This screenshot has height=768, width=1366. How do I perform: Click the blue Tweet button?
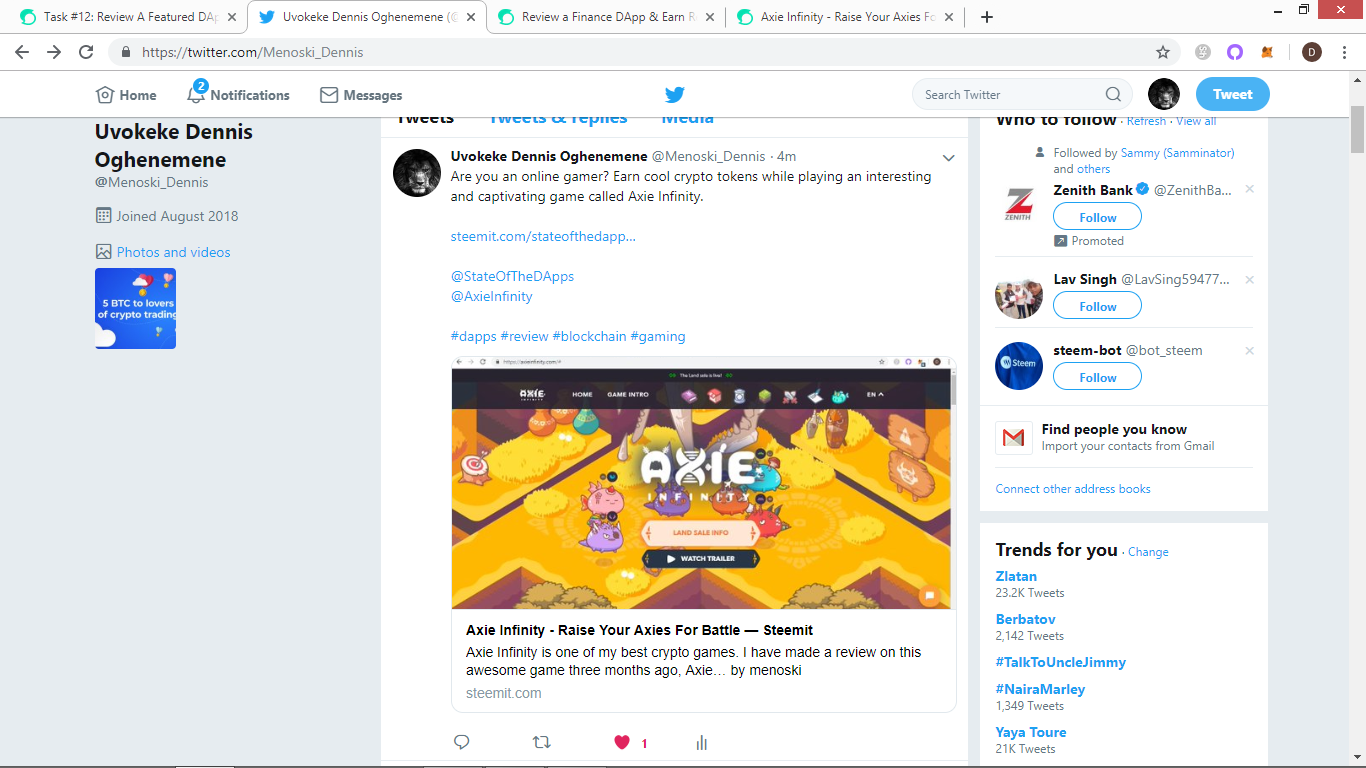point(1233,94)
